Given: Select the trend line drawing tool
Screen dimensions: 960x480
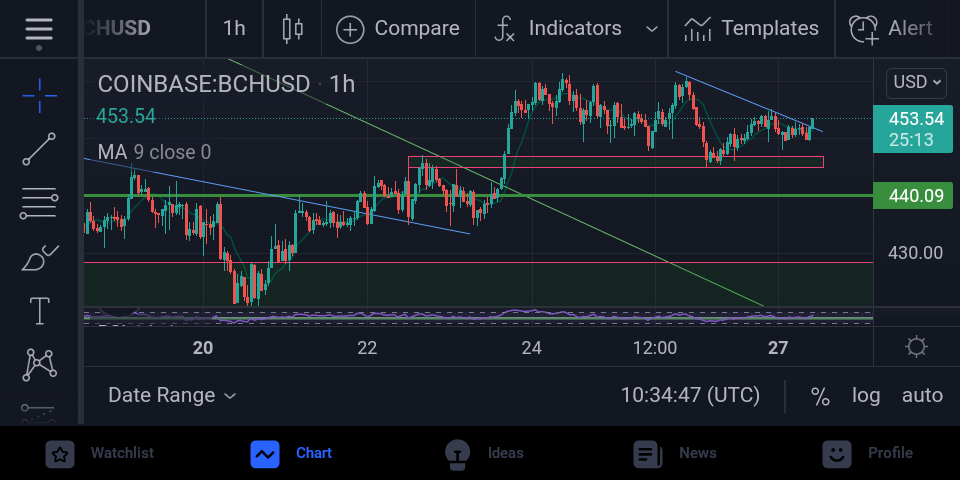Looking at the screenshot, I should click(39, 149).
